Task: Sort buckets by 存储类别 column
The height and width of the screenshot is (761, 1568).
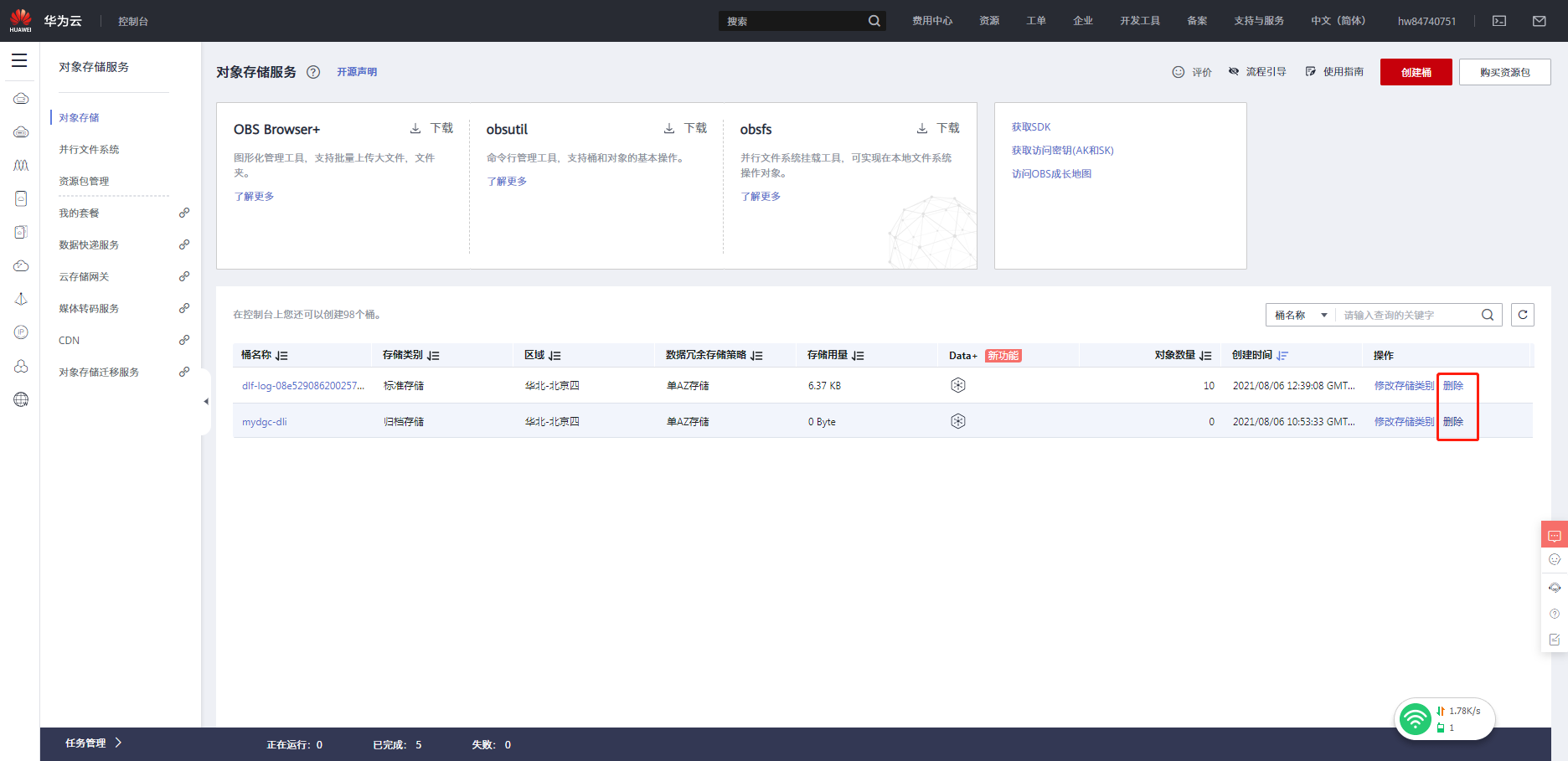Action: pyautogui.click(x=433, y=356)
